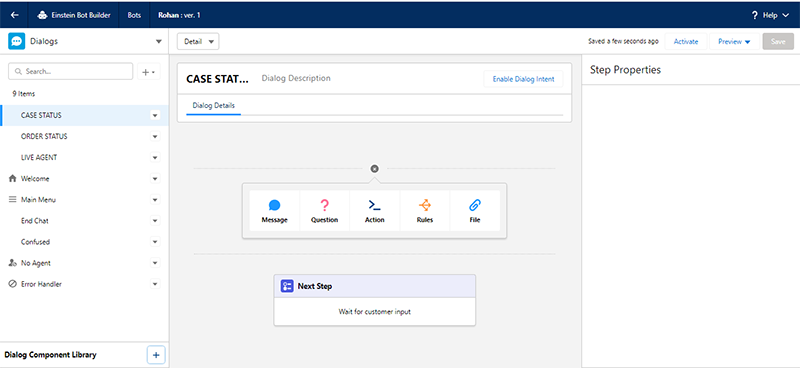
Task: Click the Einstein Bot Builder robot icon
Action: (43, 15)
